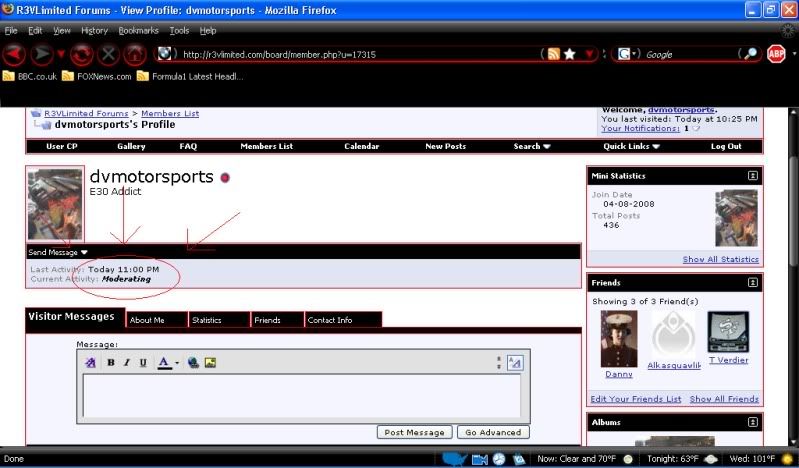Image resolution: width=799 pixels, height=468 pixels.
Task: Click inside the visitor message text area
Action: point(302,396)
